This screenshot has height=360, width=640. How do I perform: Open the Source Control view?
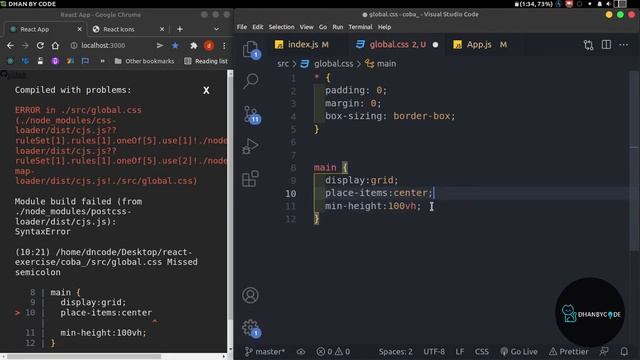(251, 114)
